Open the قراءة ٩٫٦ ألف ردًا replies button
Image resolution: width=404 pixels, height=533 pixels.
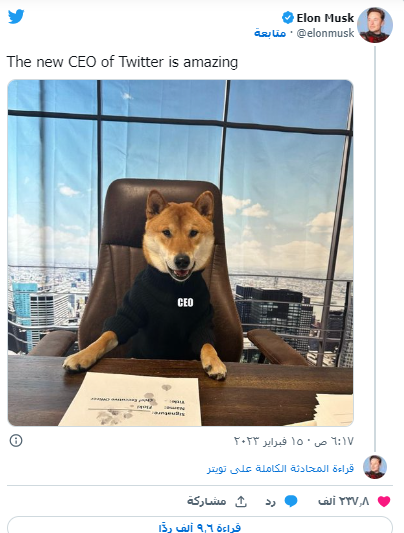200,525
